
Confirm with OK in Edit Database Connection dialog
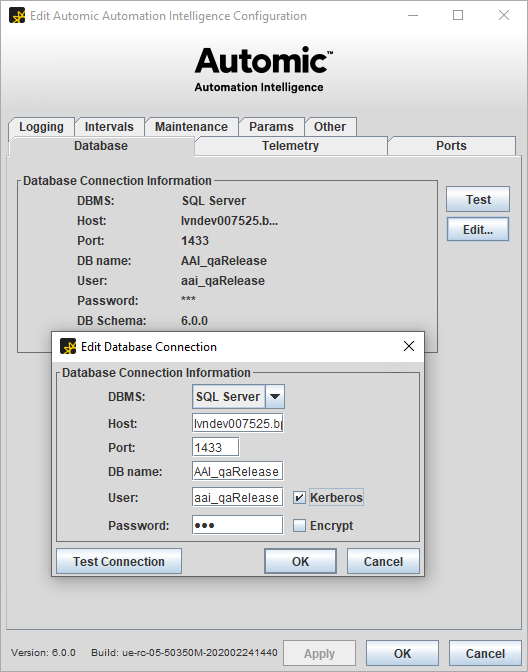300,561
